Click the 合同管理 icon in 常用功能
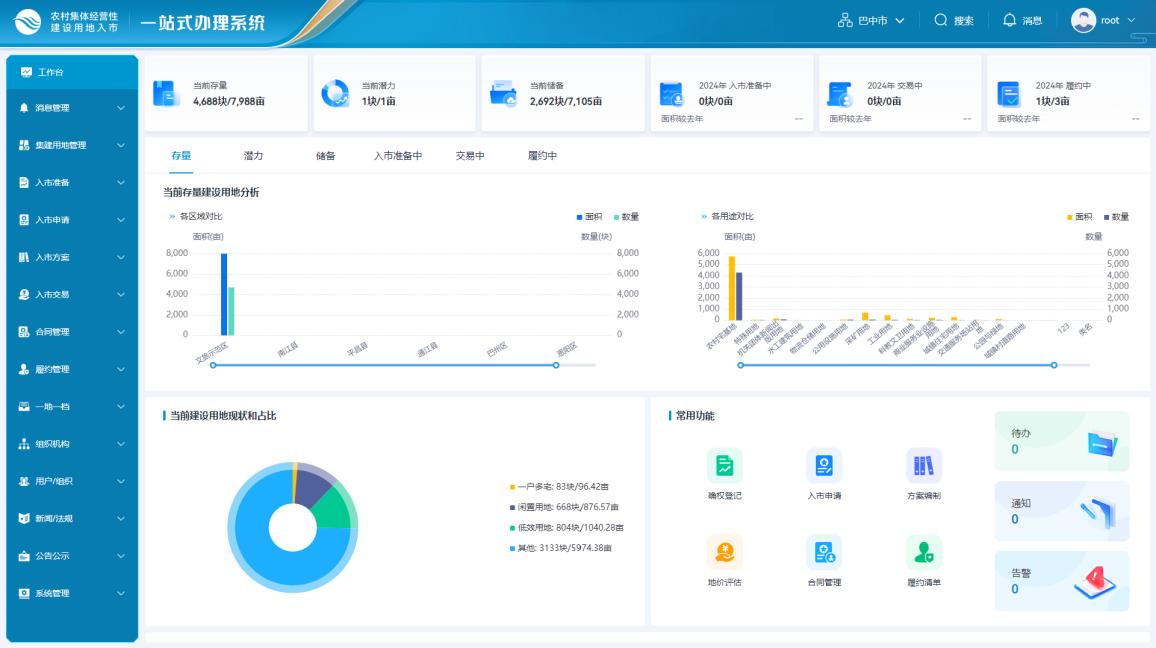Screen dimensions: 1156x648 coord(824,551)
